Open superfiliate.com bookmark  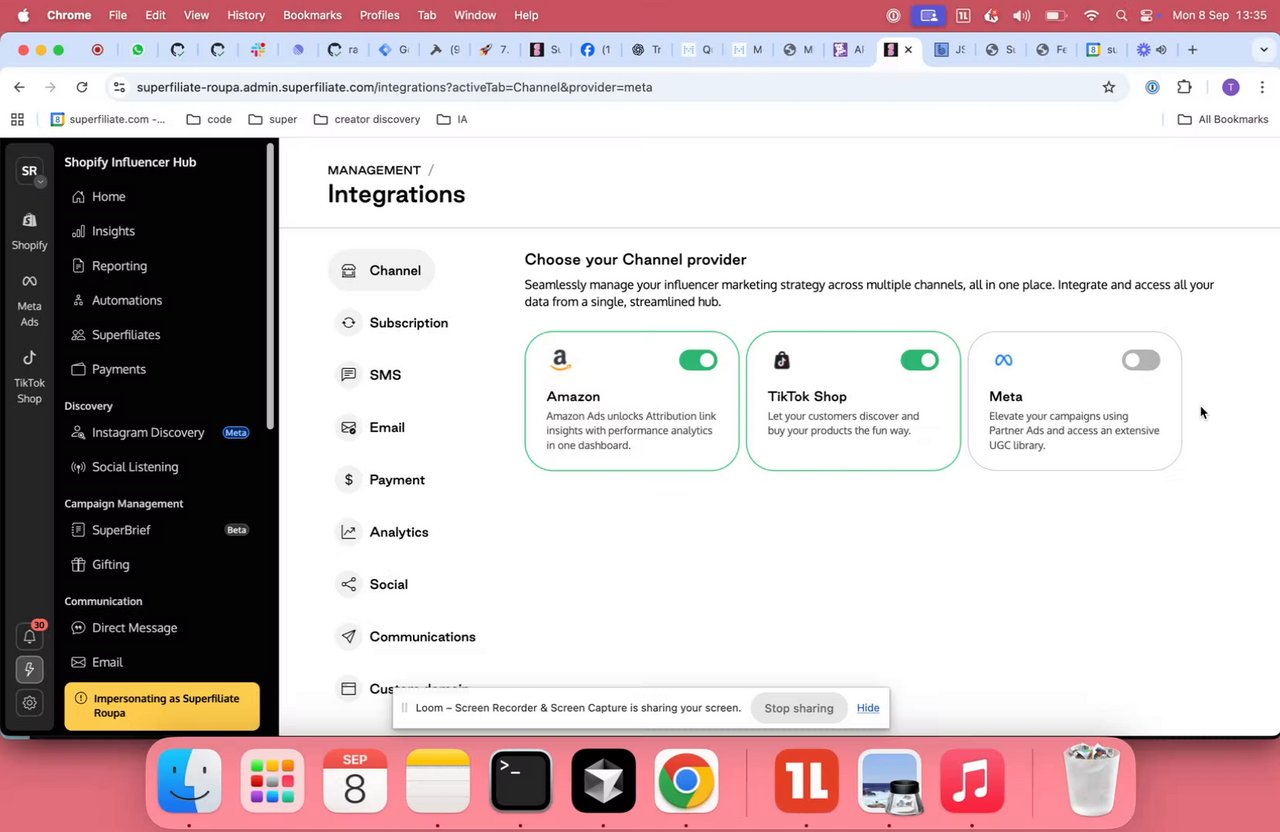point(108,119)
